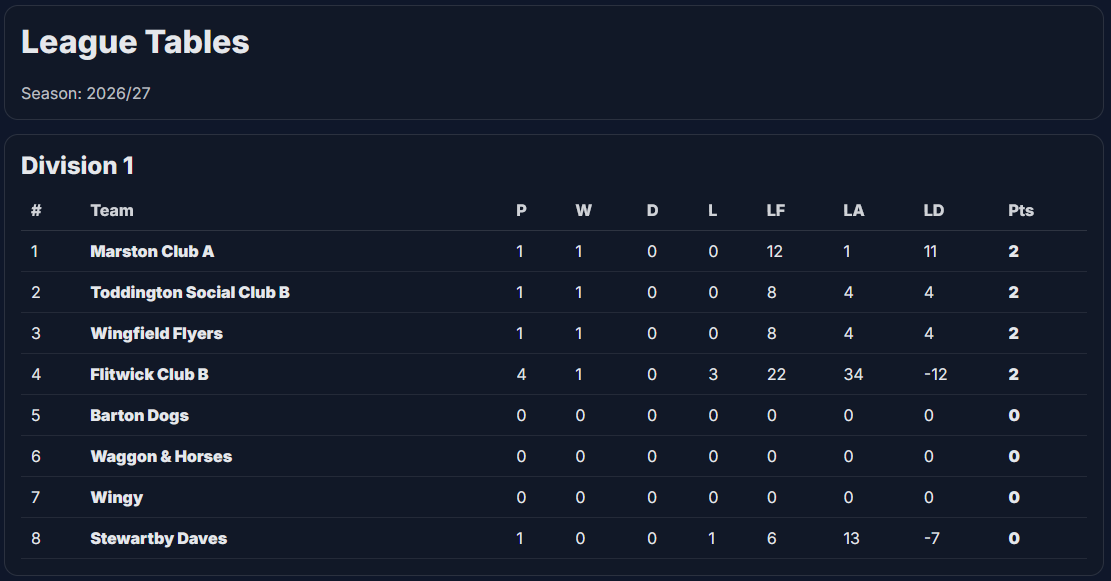Open the Wingy team entry
Screen dimensions: 1111x581
(117, 497)
